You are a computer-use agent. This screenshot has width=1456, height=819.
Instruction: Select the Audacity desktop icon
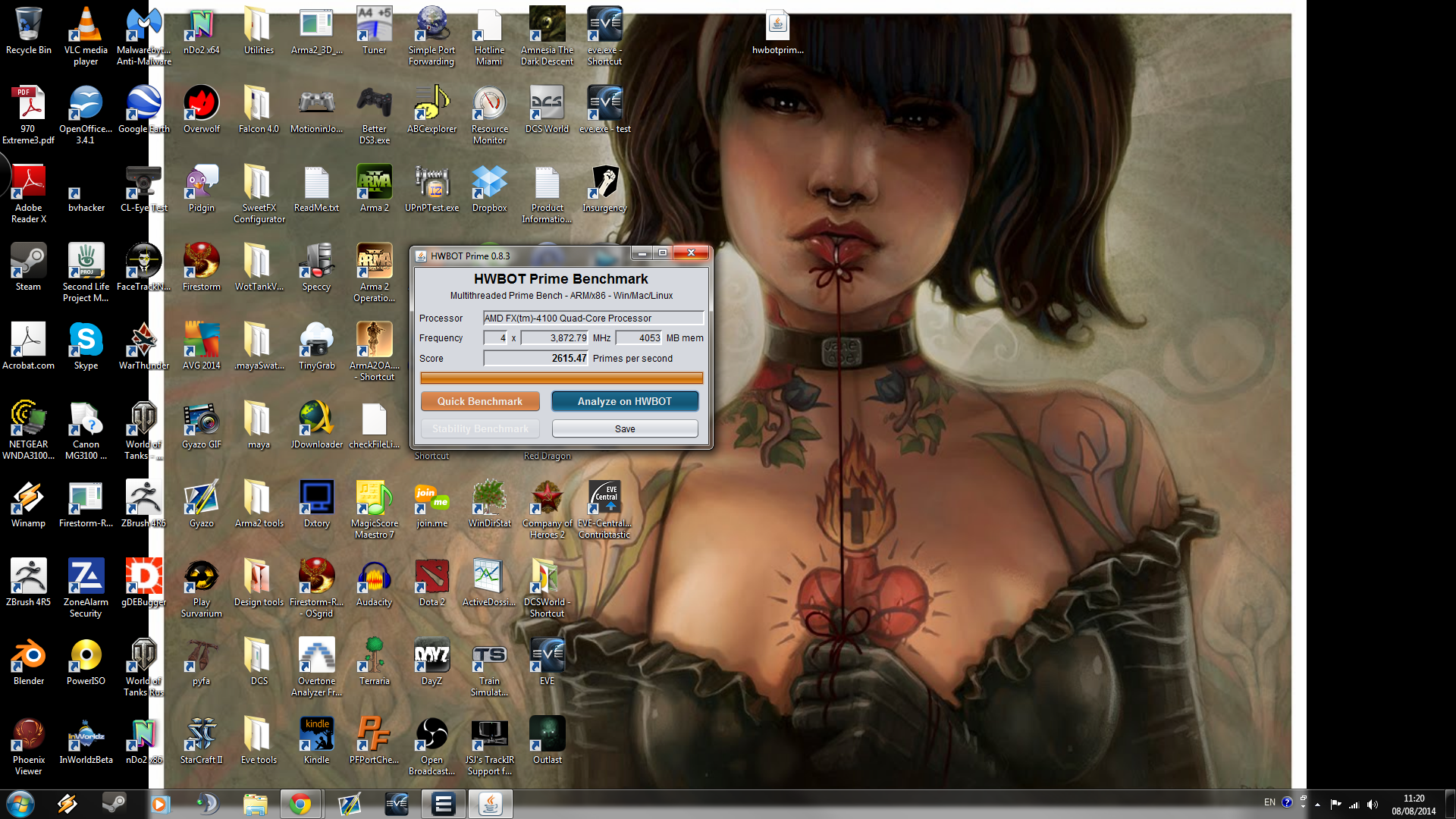pyautogui.click(x=374, y=582)
